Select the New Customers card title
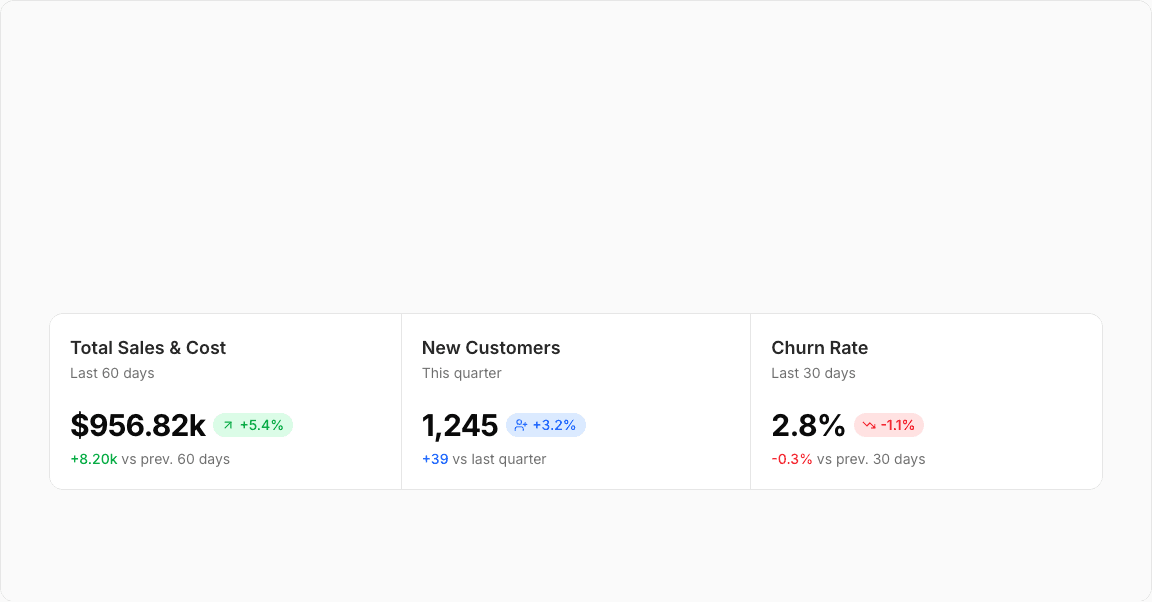This screenshot has width=1152, height=602. [x=491, y=348]
